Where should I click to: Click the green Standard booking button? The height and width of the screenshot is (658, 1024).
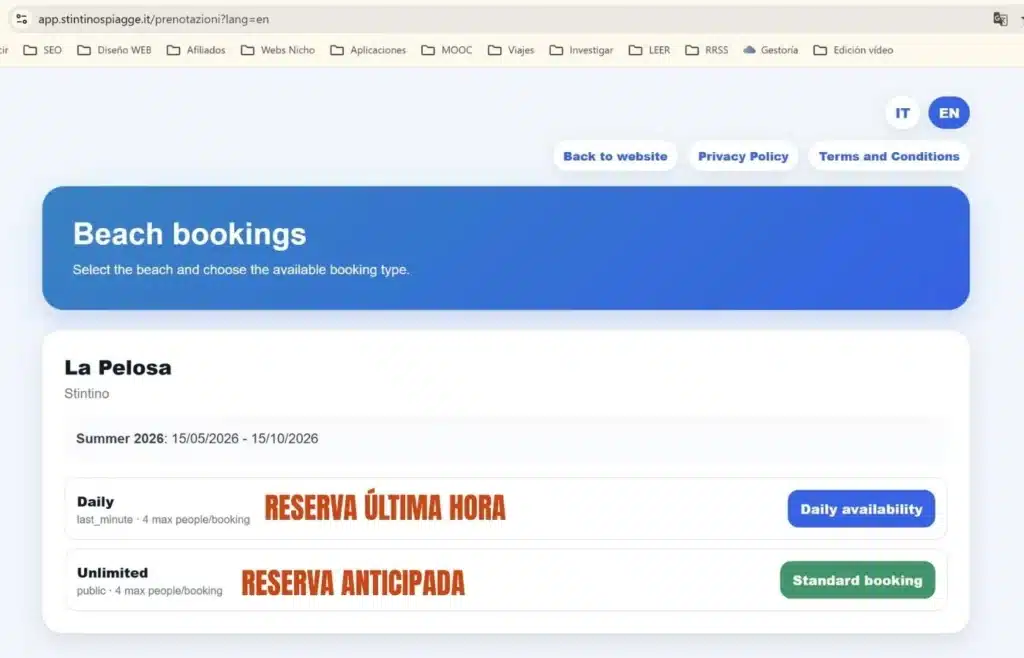click(x=857, y=580)
